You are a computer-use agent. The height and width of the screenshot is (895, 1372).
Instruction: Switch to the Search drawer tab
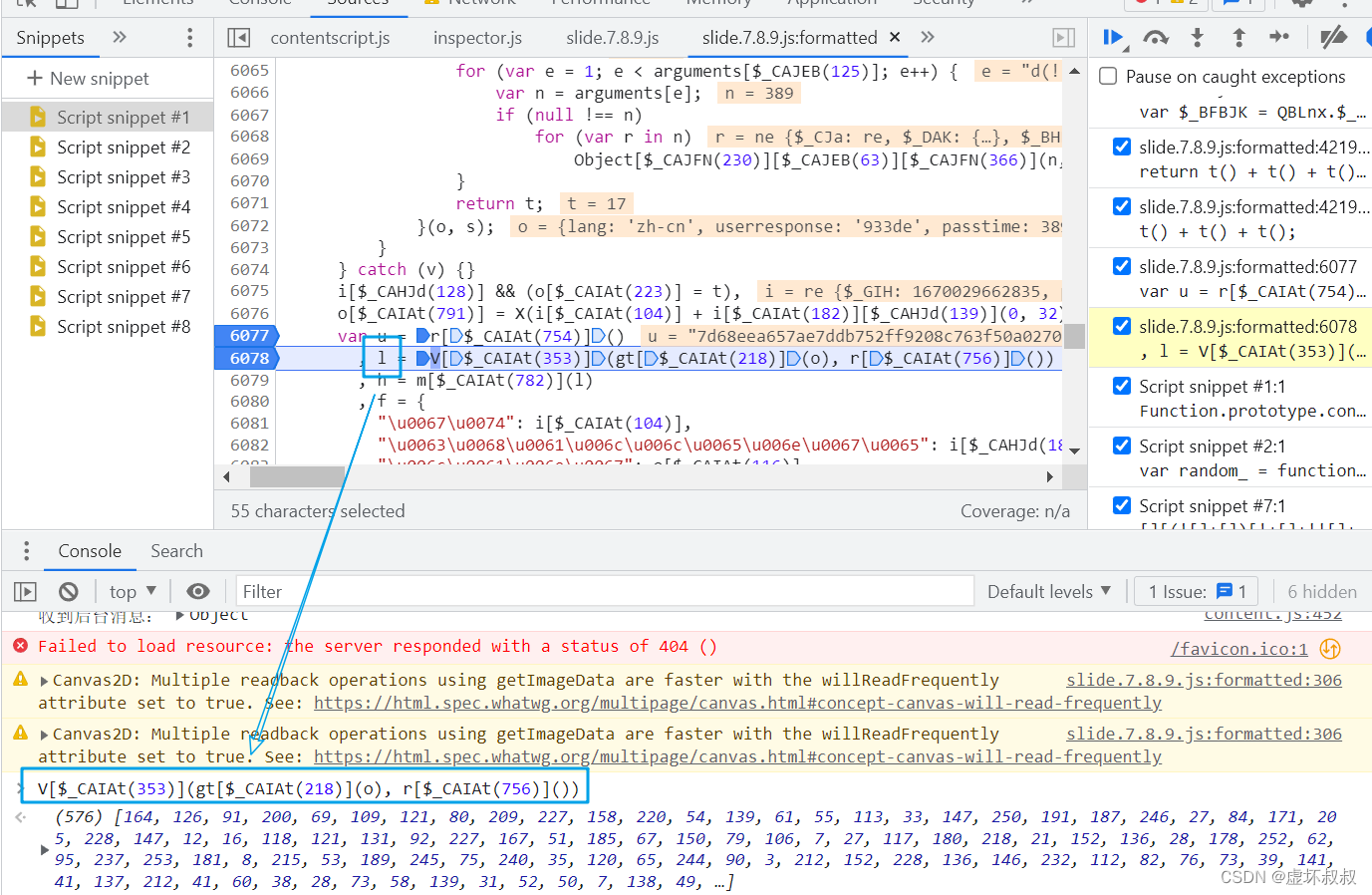[176, 551]
